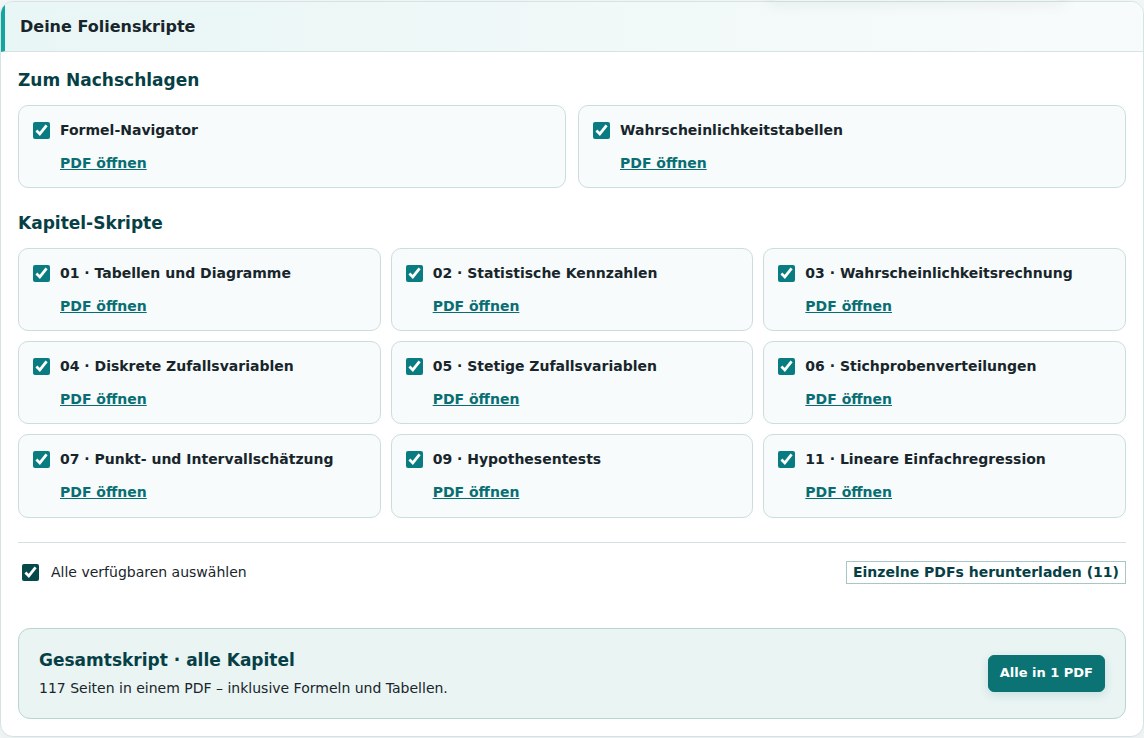
Task: Click the 'Zum Nachschlagen' section heading
Action: [109, 79]
